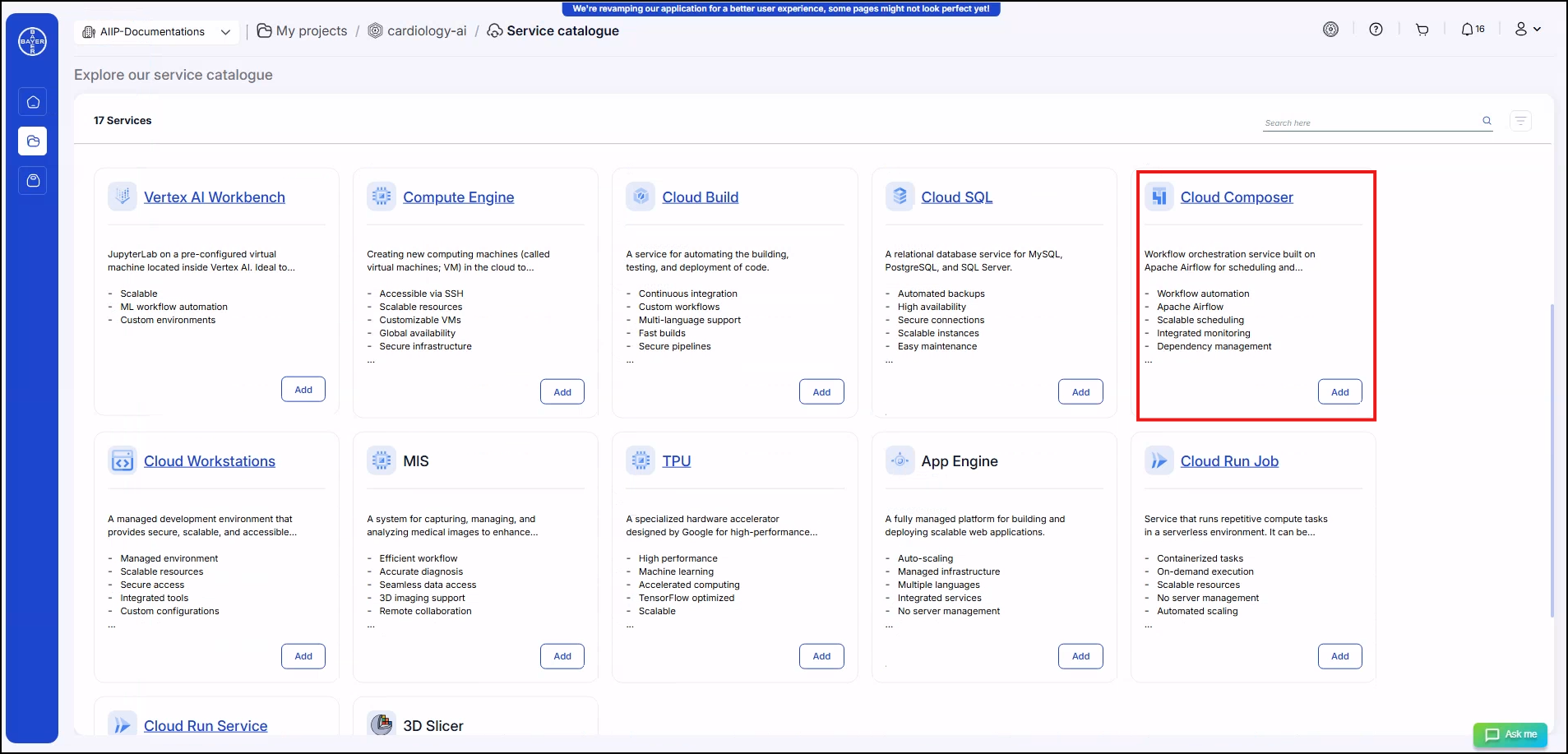Open the Cloud Workstations link
This screenshot has height=754, width=1568.
[x=210, y=461]
